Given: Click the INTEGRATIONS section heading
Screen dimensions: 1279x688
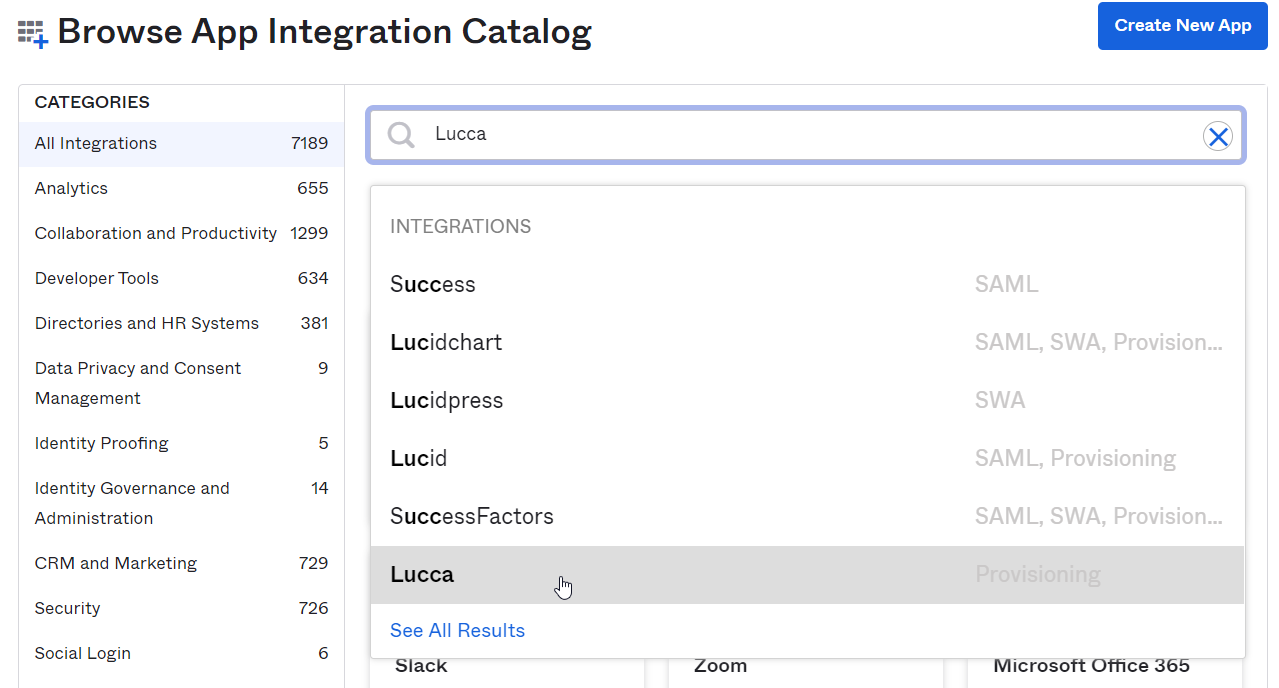Looking at the screenshot, I should pyautogui.click(x=460, y=227).
